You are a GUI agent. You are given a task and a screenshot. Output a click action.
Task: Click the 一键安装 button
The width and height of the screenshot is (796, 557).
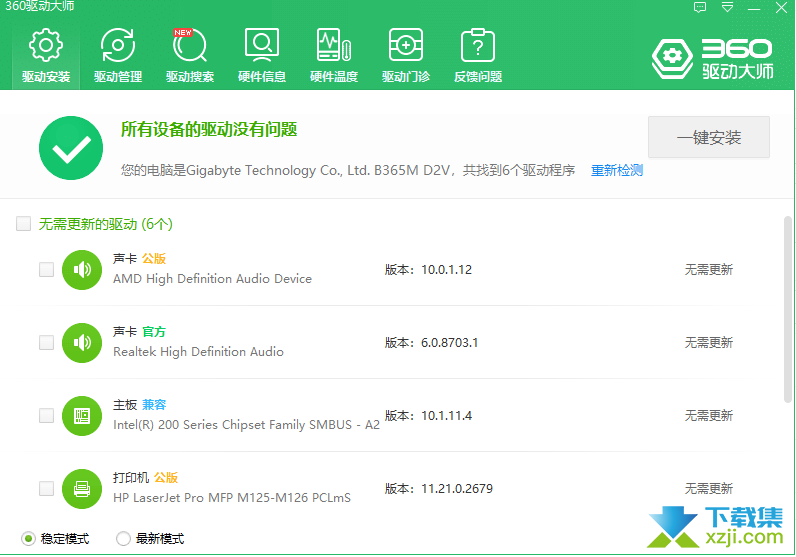pyautogui.click(x=709, y=137)
